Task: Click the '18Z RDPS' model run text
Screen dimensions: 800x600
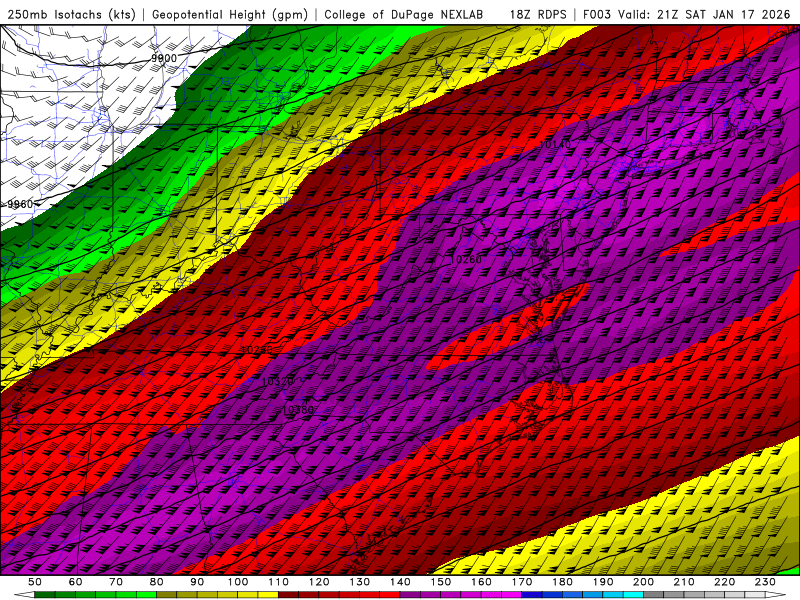Action: click(x=538, y=14)
